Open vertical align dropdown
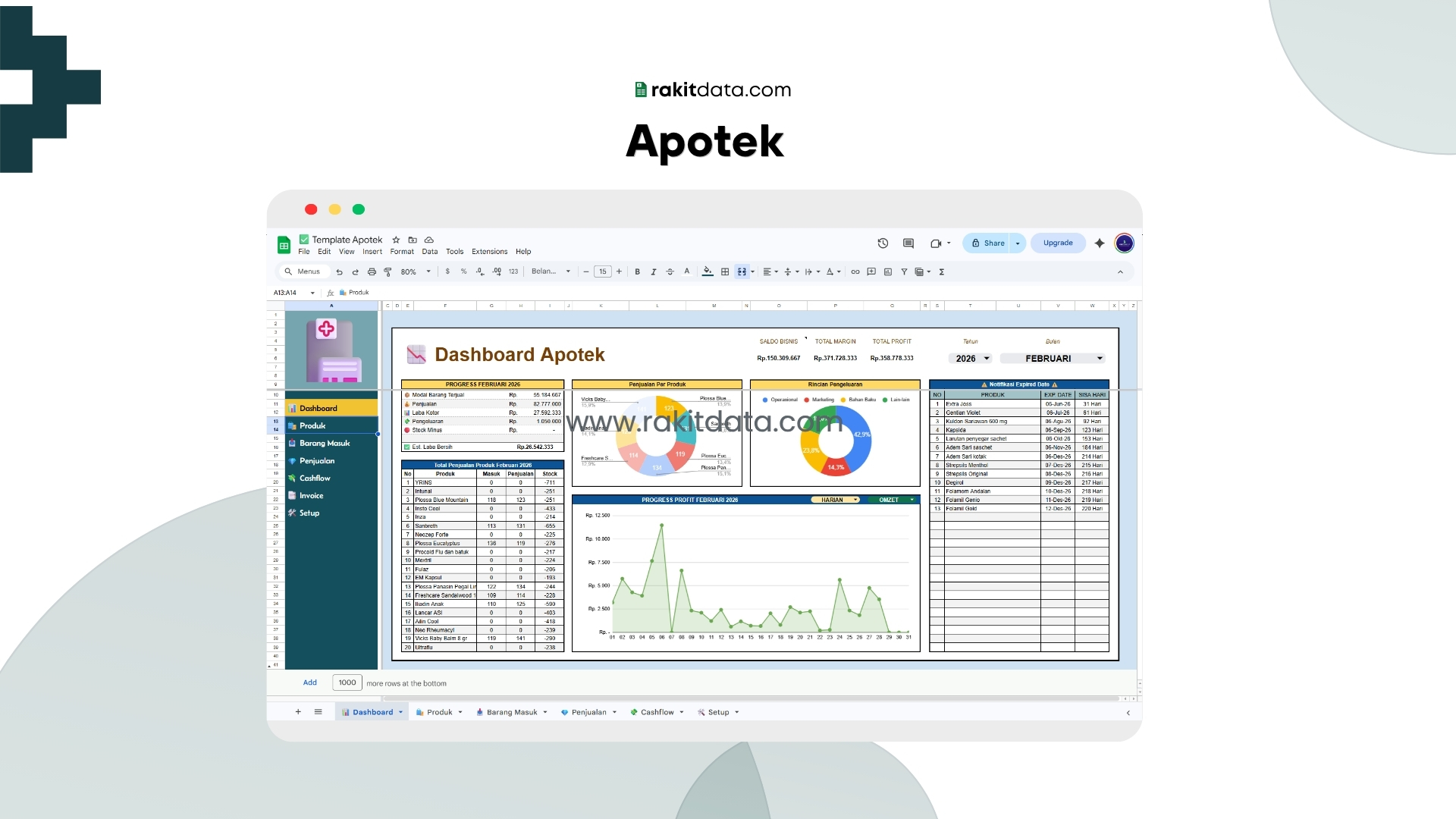The height and width of the screenshot is (819, 1456). pos(791,271)
